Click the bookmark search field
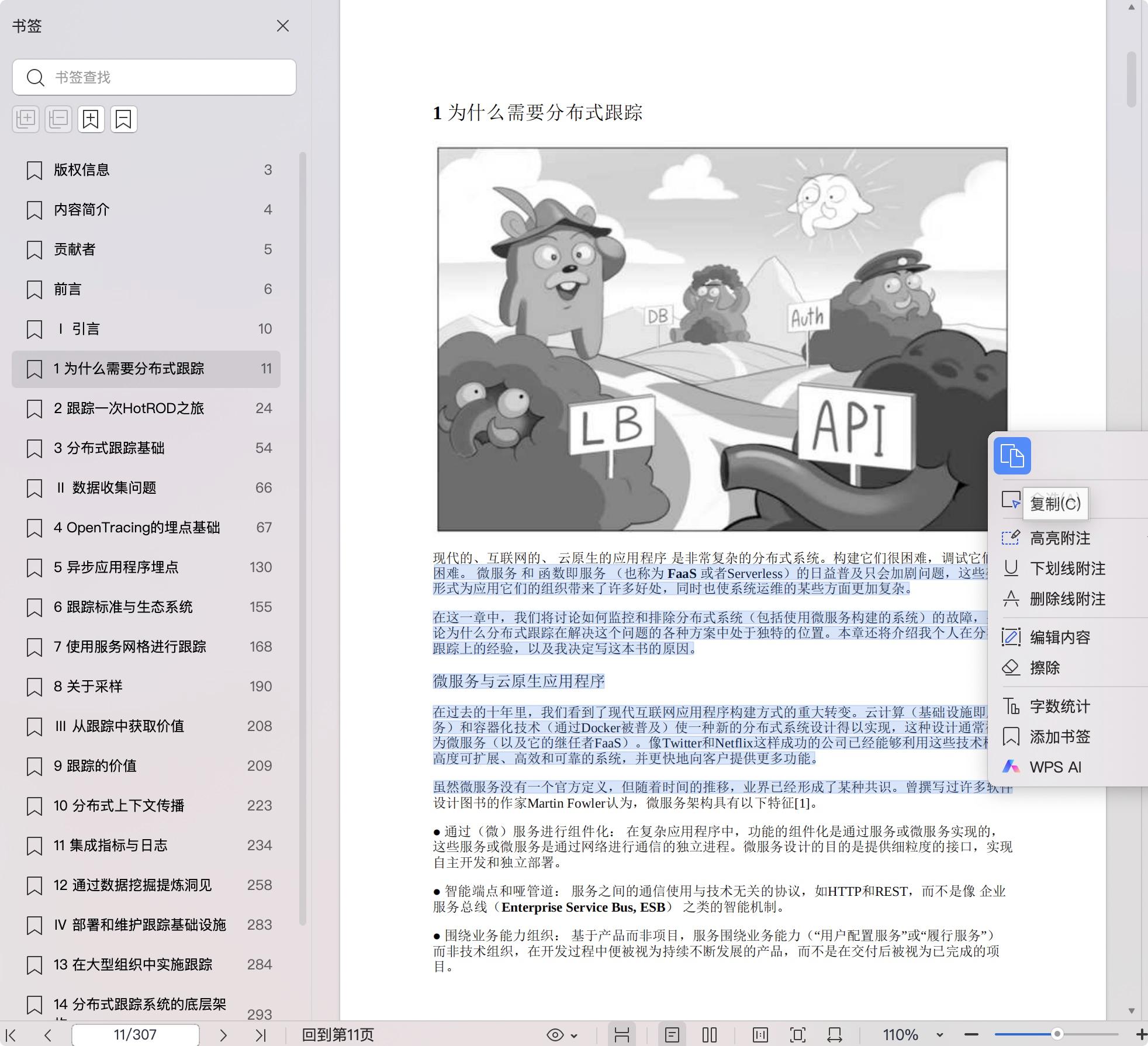1148x1046 pixels. tap(154, 77)
